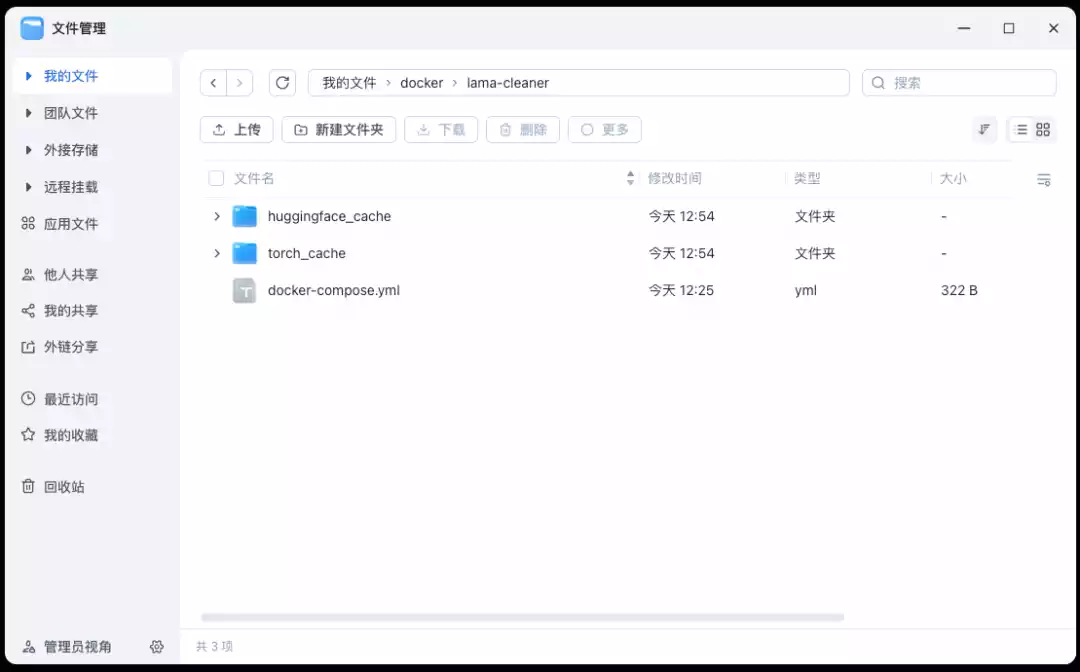Open the sort order icon
Viewport: 1080px width, 672px height.
point(984,129)
